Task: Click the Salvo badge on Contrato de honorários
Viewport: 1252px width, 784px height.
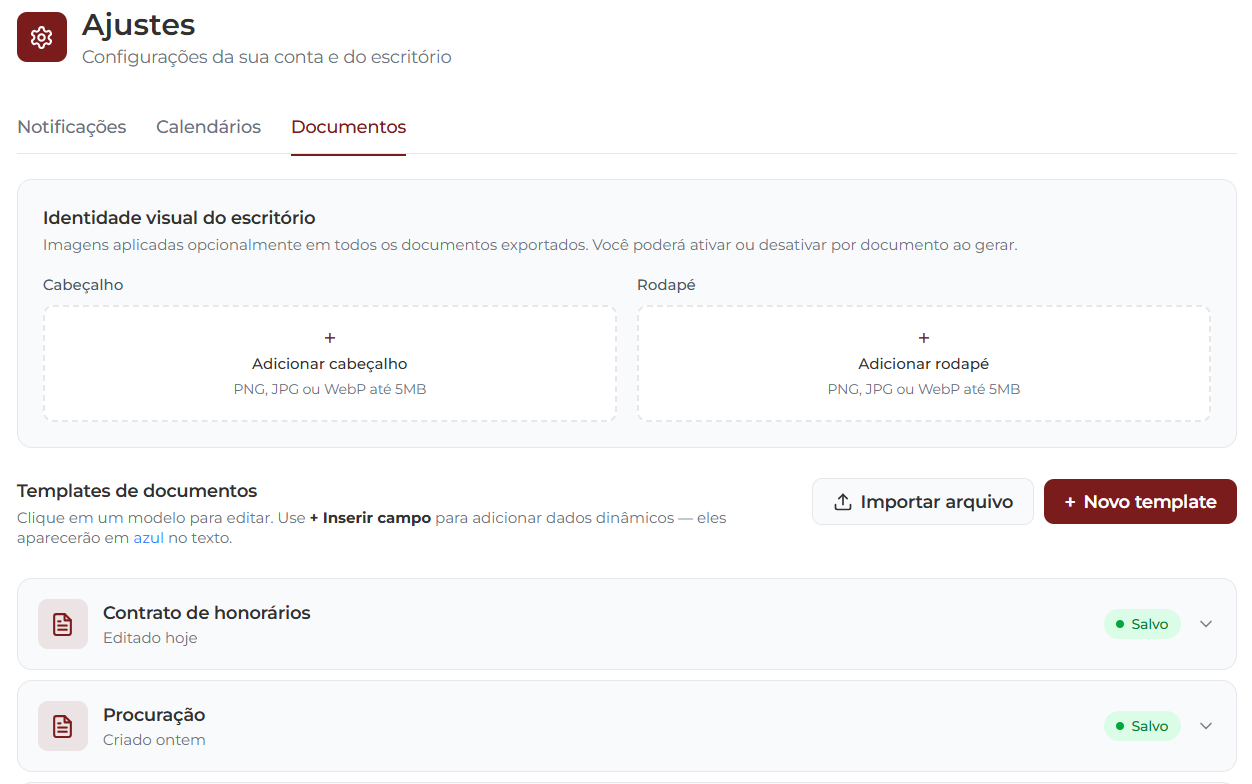Action: point(1142,624)
